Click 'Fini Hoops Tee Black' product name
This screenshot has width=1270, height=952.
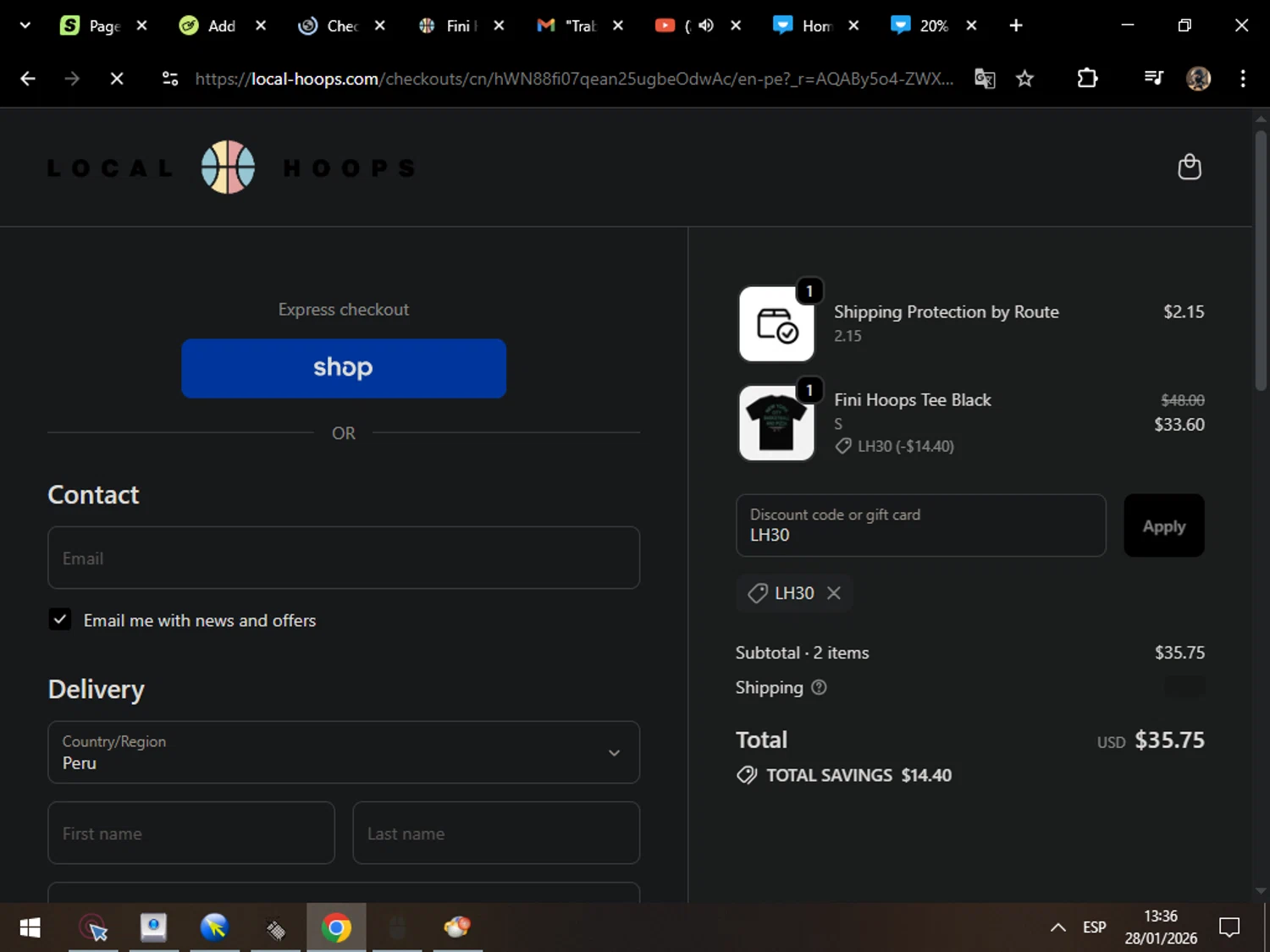[x=912, y=399]
